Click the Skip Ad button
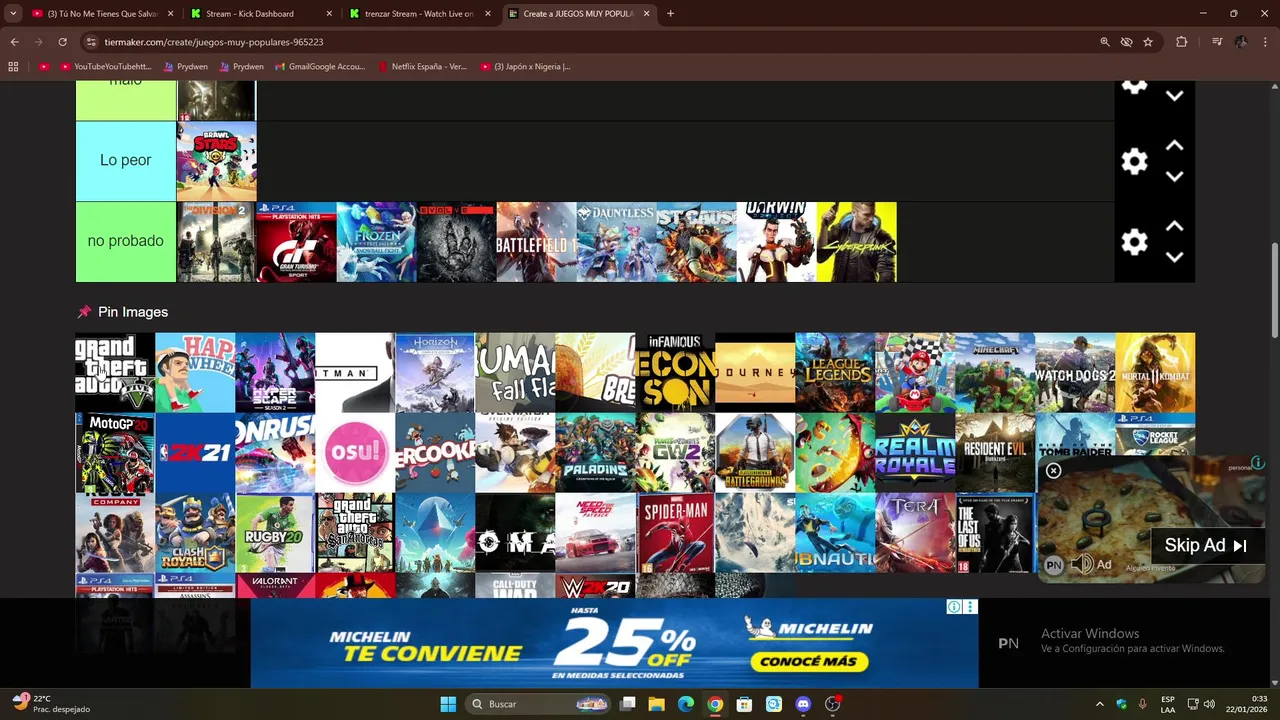This screenshot has width=1280, height=720. coord(1206,545)
